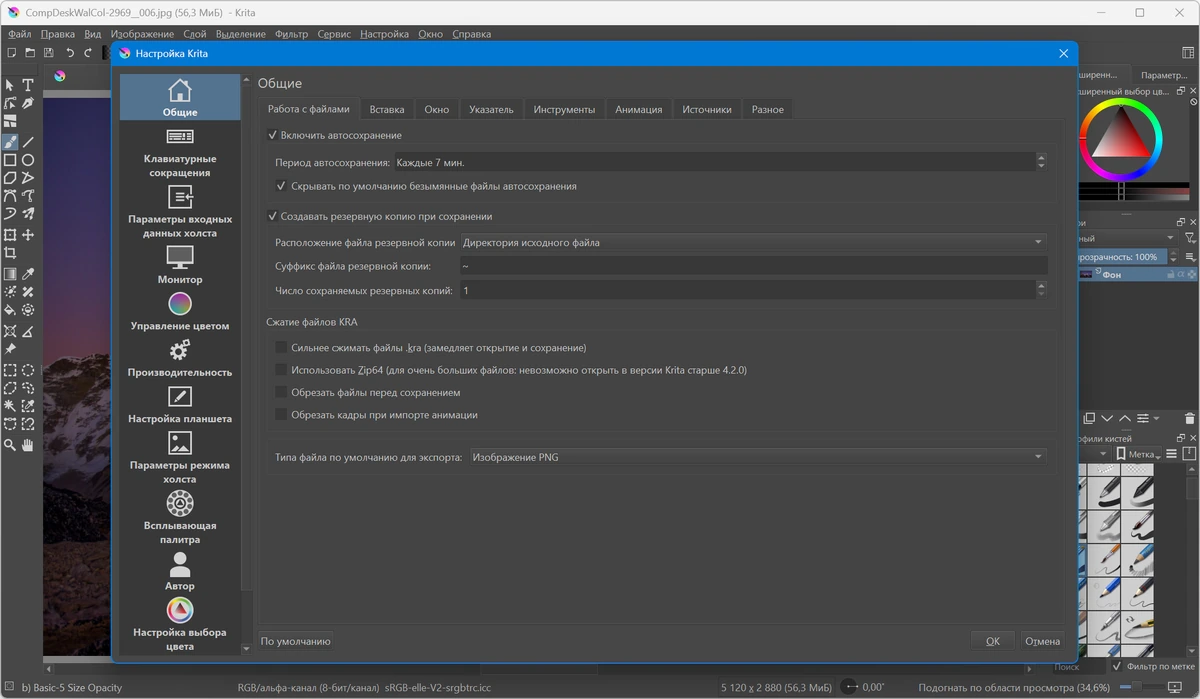Select the Pan hand tool
Screen dimensions: 1200x699
tap(29, 444)
